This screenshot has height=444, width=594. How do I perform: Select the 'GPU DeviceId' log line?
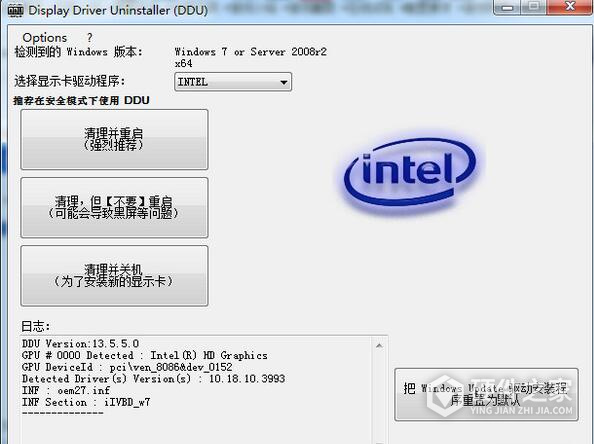point(127,367)
